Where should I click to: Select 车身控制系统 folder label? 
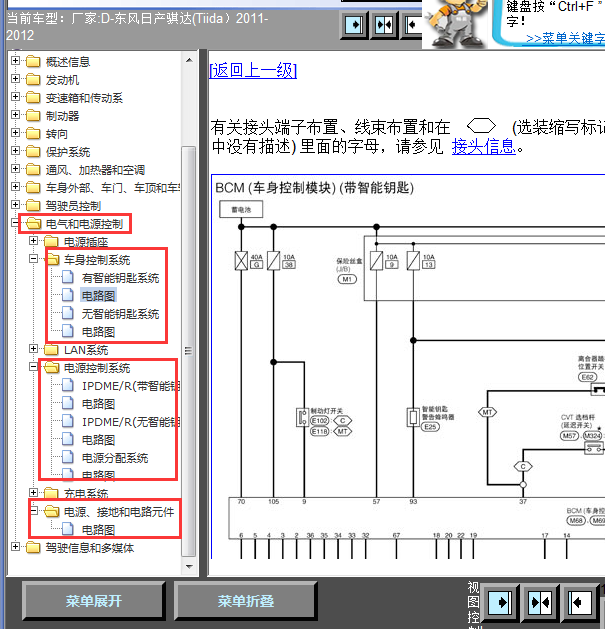(x=97, y=260)
